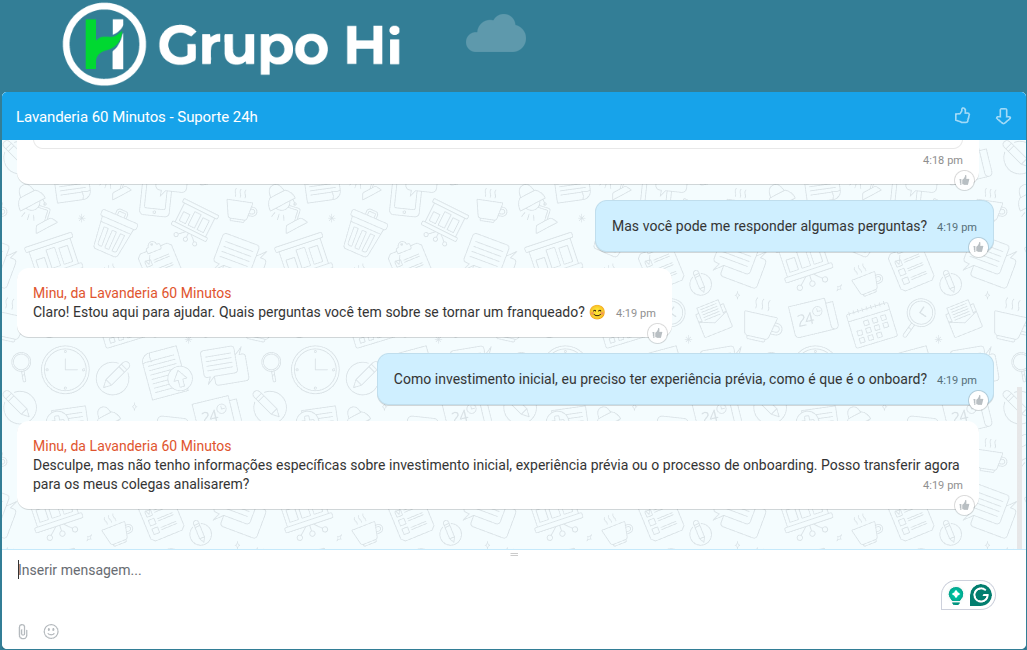Click the Grupo Hi logo
1027x650 pixels.
tap(232, 45)
